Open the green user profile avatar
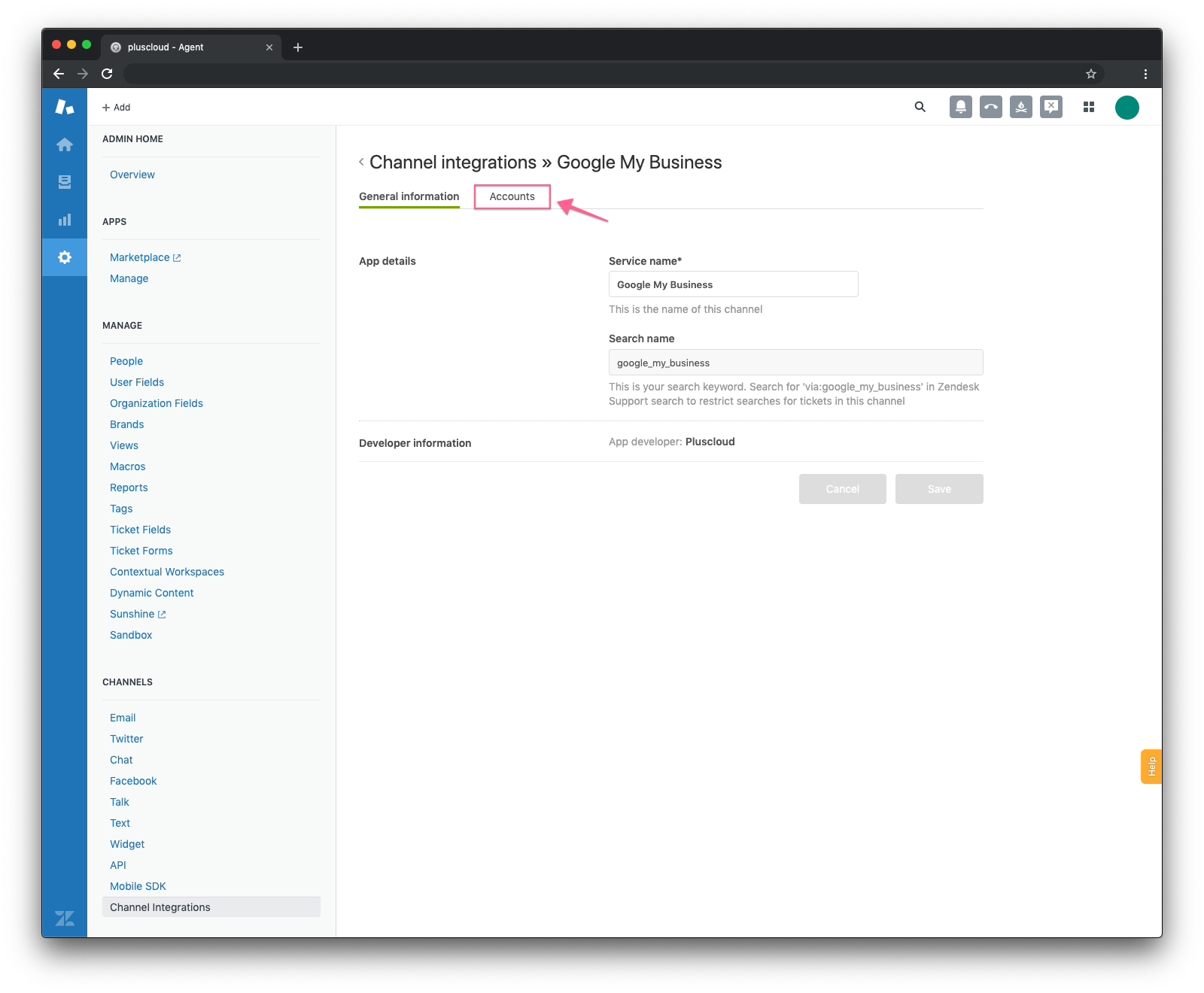 1127,108
